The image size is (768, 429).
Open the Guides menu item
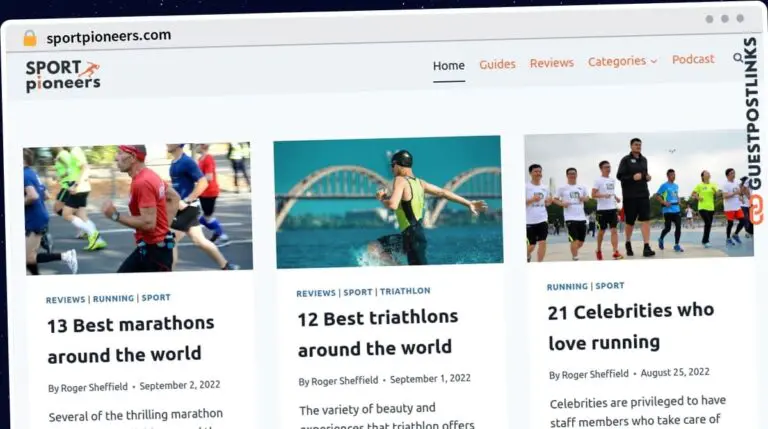click(x=497, y=64)
